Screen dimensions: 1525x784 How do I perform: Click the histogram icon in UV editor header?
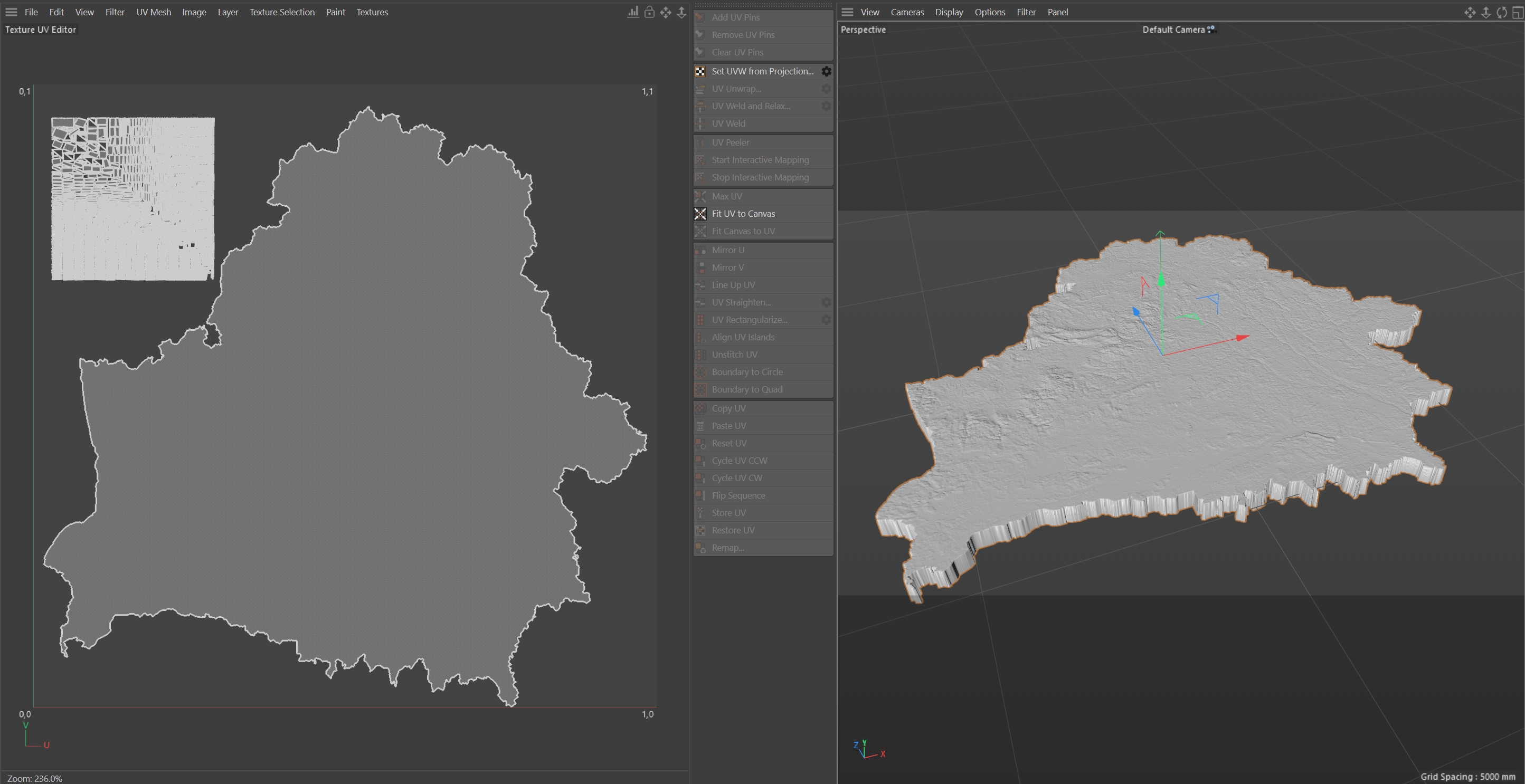point(633,12)
